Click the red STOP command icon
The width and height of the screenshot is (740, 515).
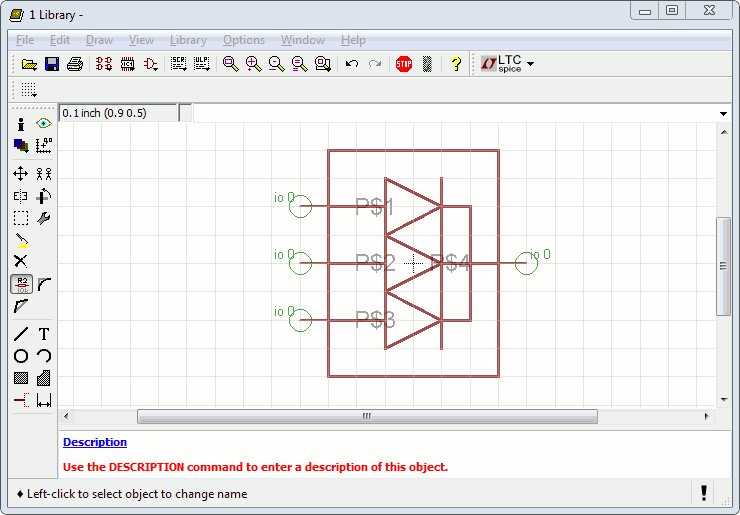pos(404,64)
